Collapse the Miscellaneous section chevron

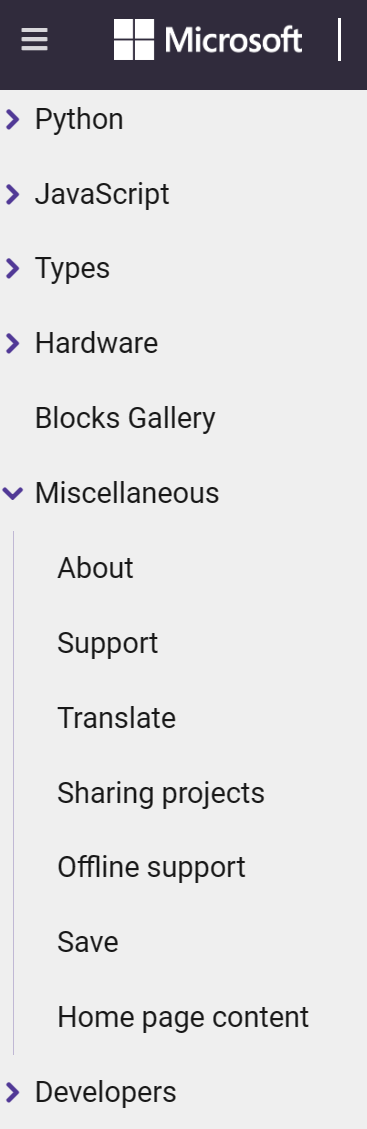pyautogui.click(x=12, y=493)
